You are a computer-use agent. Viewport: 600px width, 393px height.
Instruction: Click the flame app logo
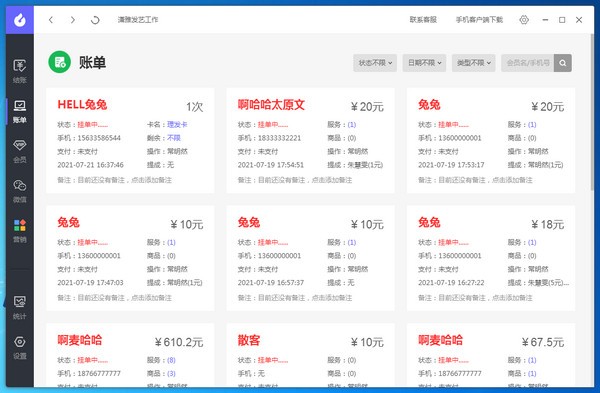[x=20, y=20]
